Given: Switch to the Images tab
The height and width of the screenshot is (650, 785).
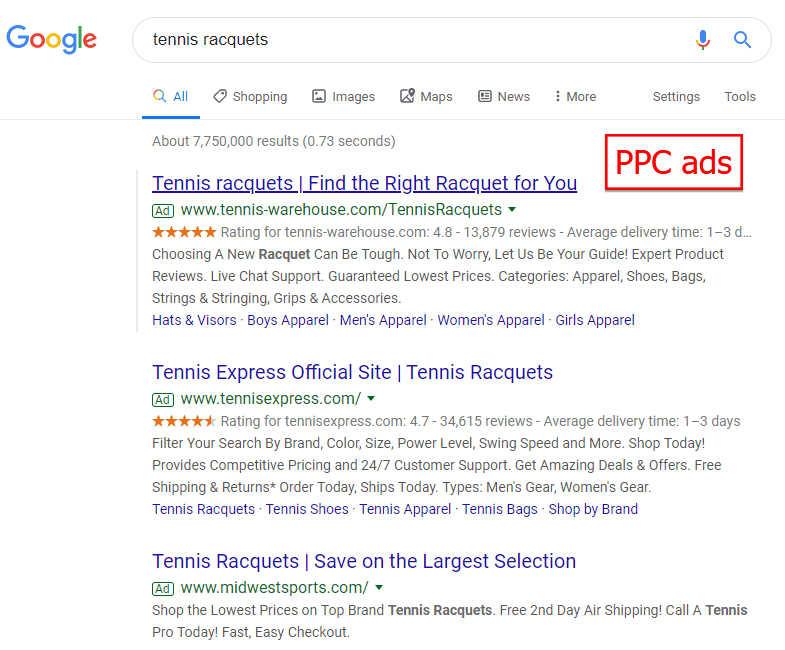Looking at the screenshot, I should 343,96.
